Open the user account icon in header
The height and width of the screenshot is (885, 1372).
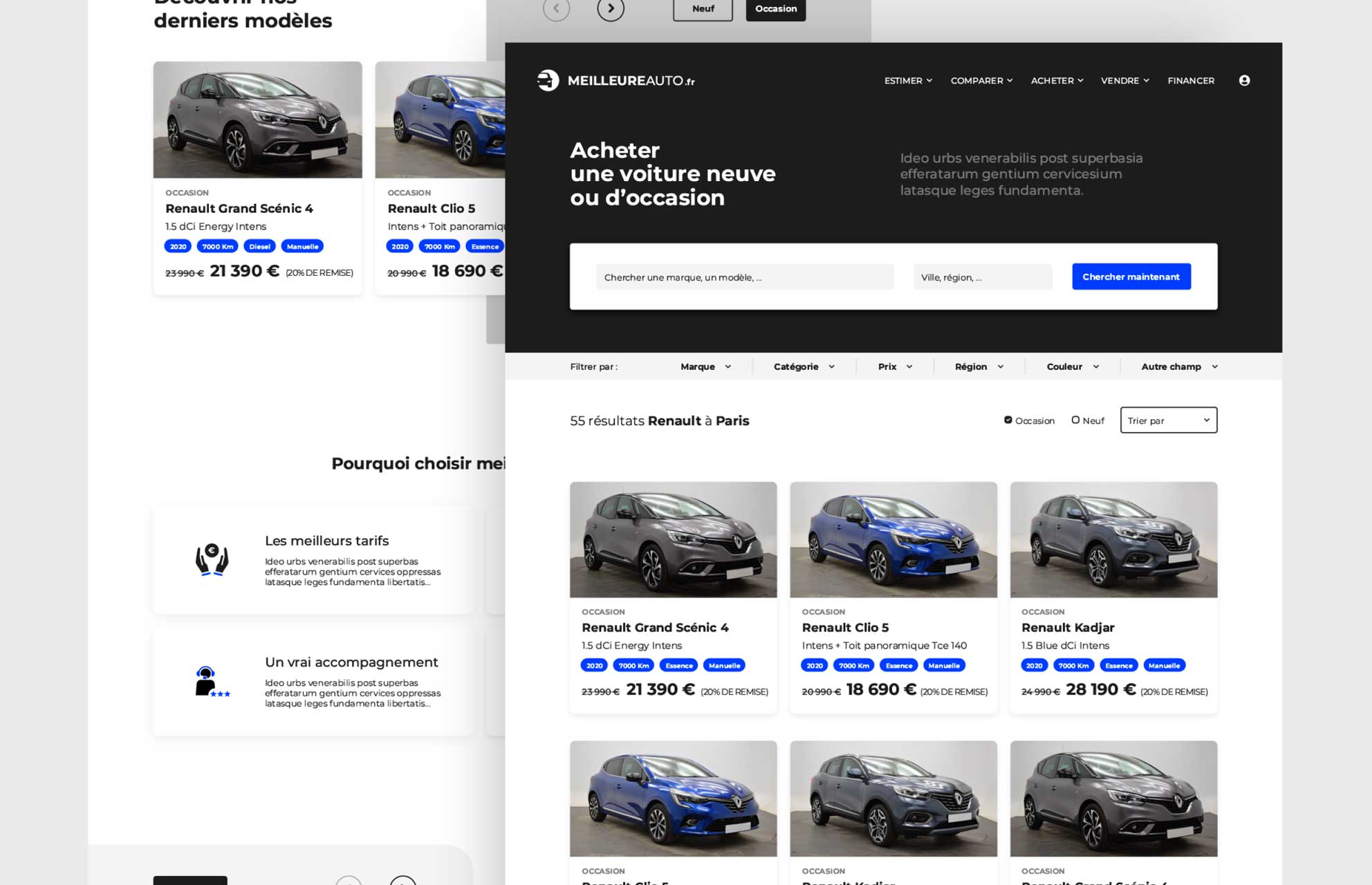[x=1244, y=80]
